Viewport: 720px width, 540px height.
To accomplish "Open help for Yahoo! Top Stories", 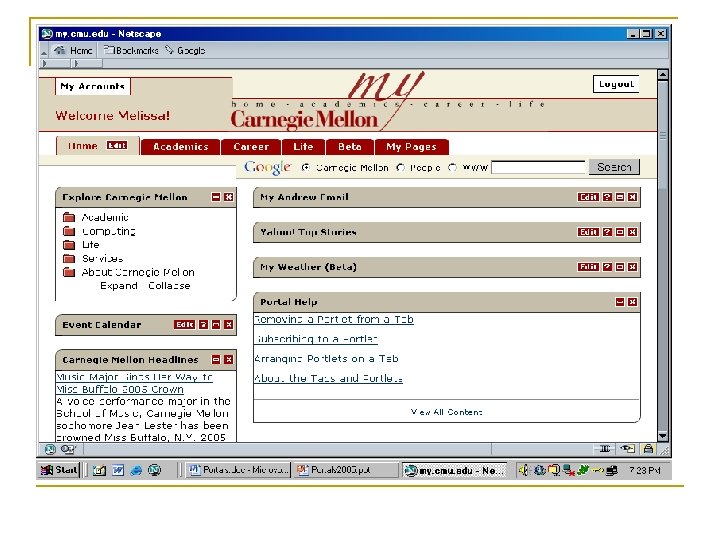I will coord(607,232).
